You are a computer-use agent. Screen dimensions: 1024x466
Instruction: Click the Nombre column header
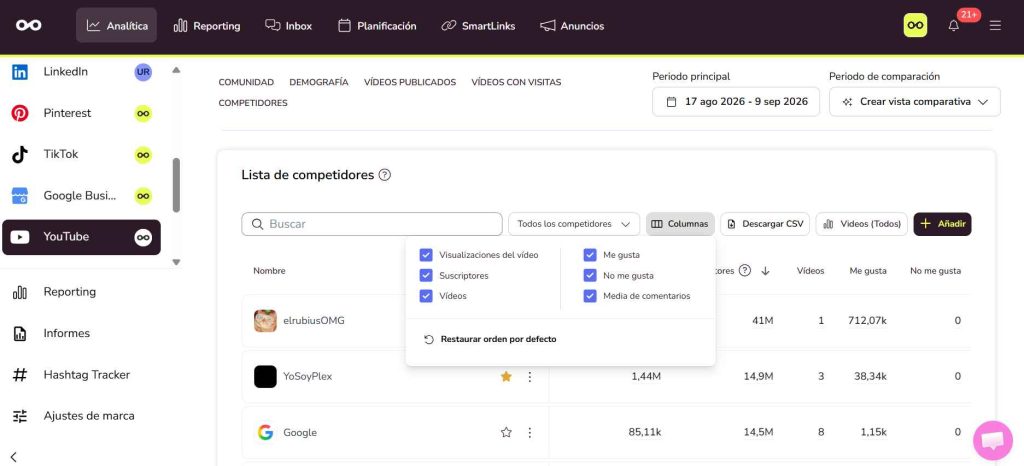269,271
